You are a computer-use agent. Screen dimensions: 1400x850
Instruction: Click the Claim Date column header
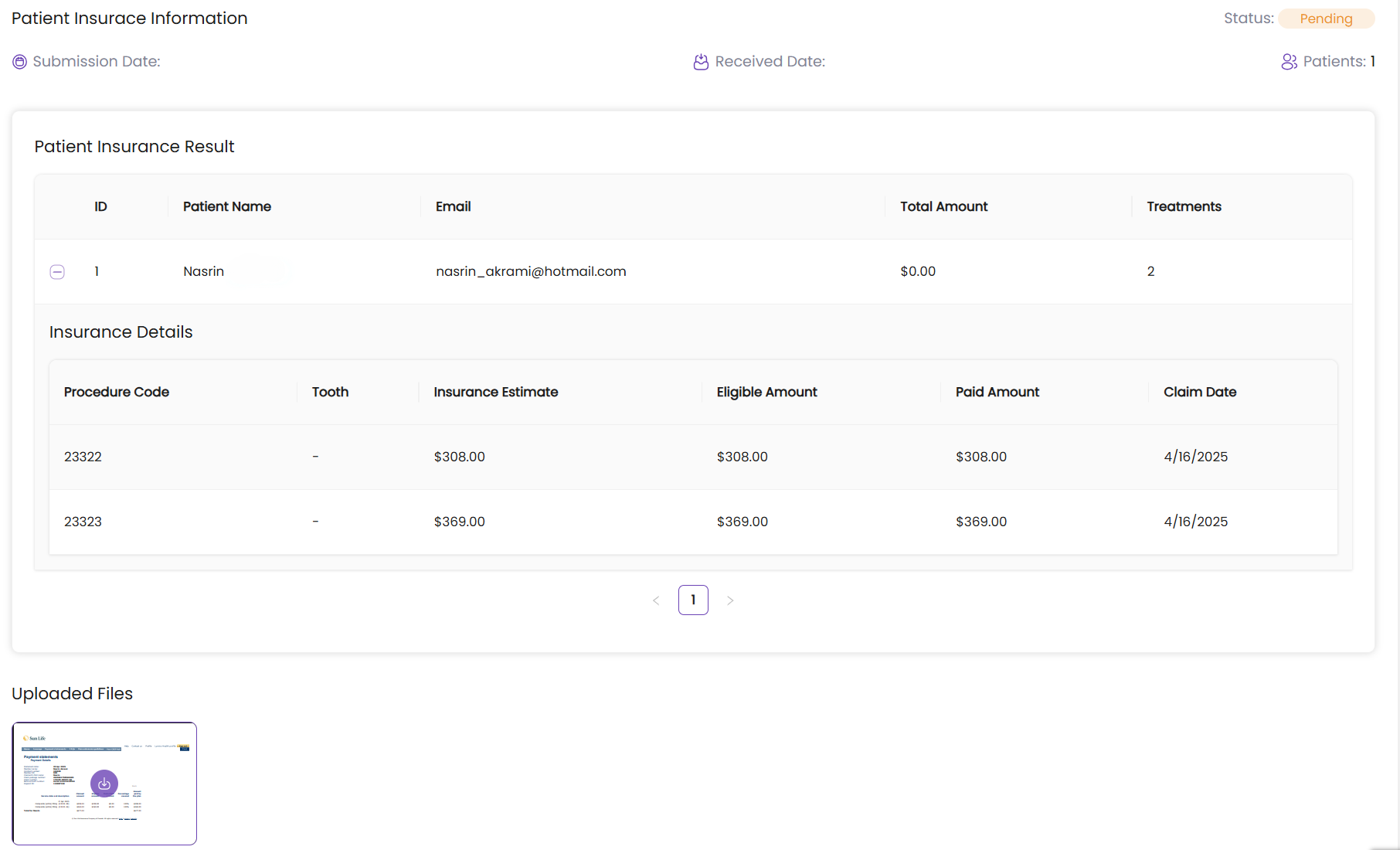pyautogui.click(x=1201, y=392)
